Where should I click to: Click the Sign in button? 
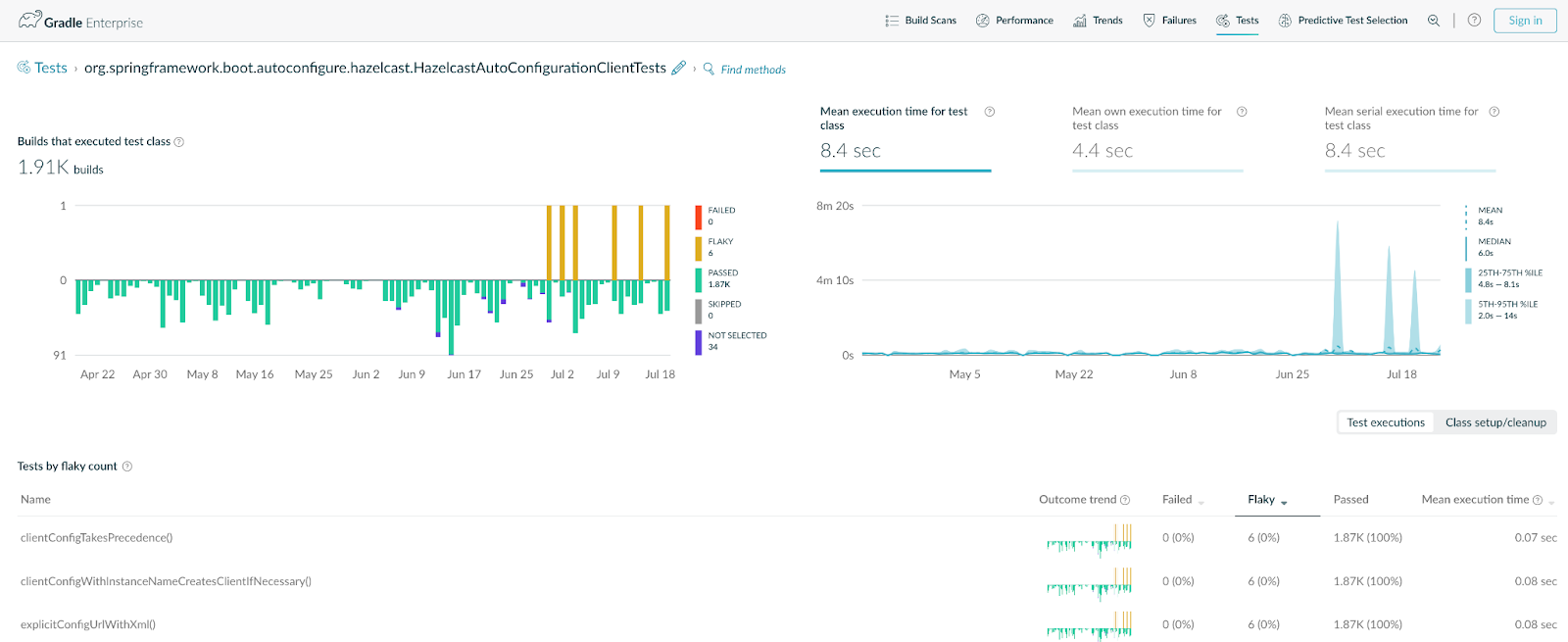pyautogui.click(x=1525, y=21)
